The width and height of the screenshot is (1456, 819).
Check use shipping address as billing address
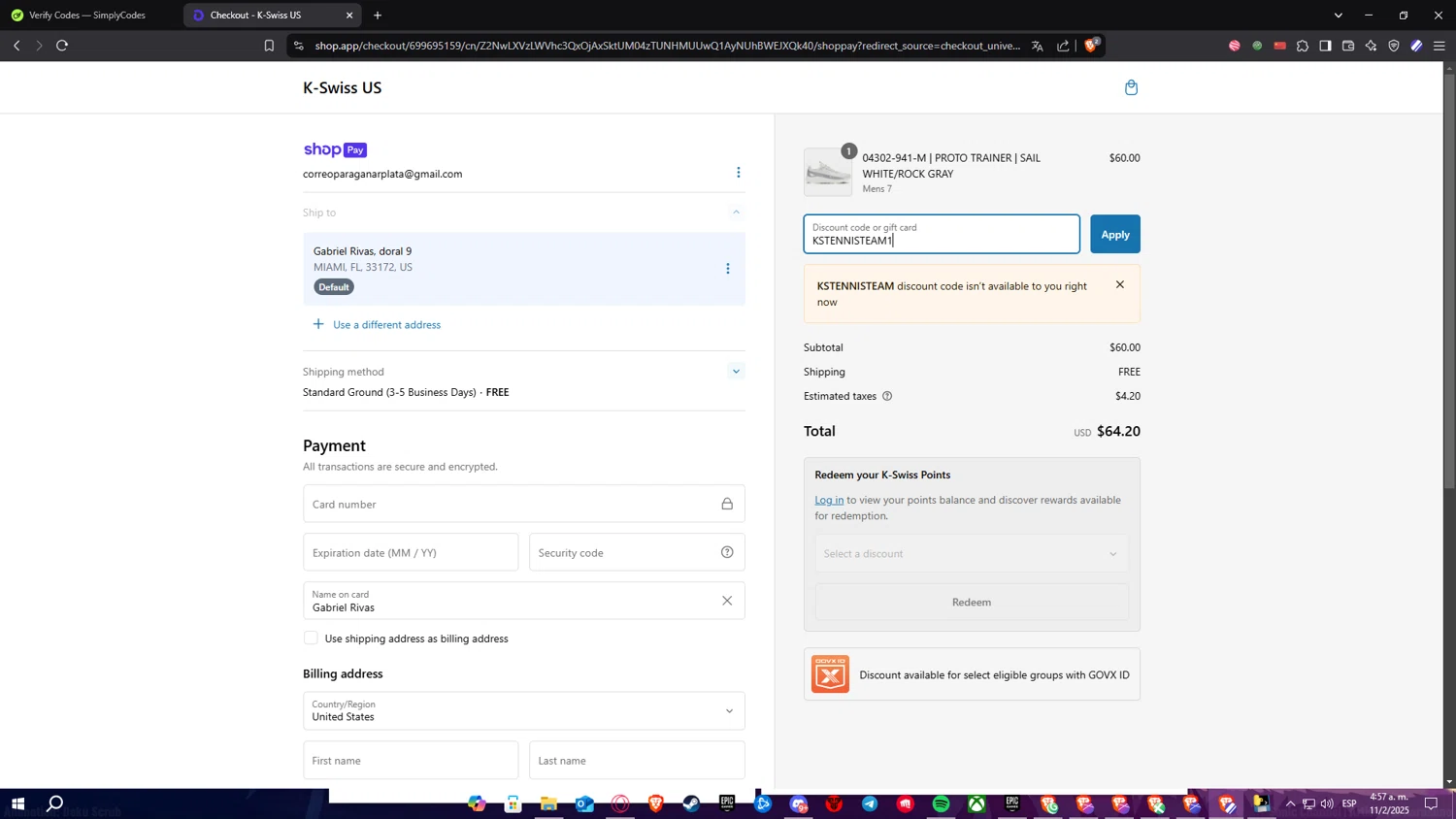311,638
